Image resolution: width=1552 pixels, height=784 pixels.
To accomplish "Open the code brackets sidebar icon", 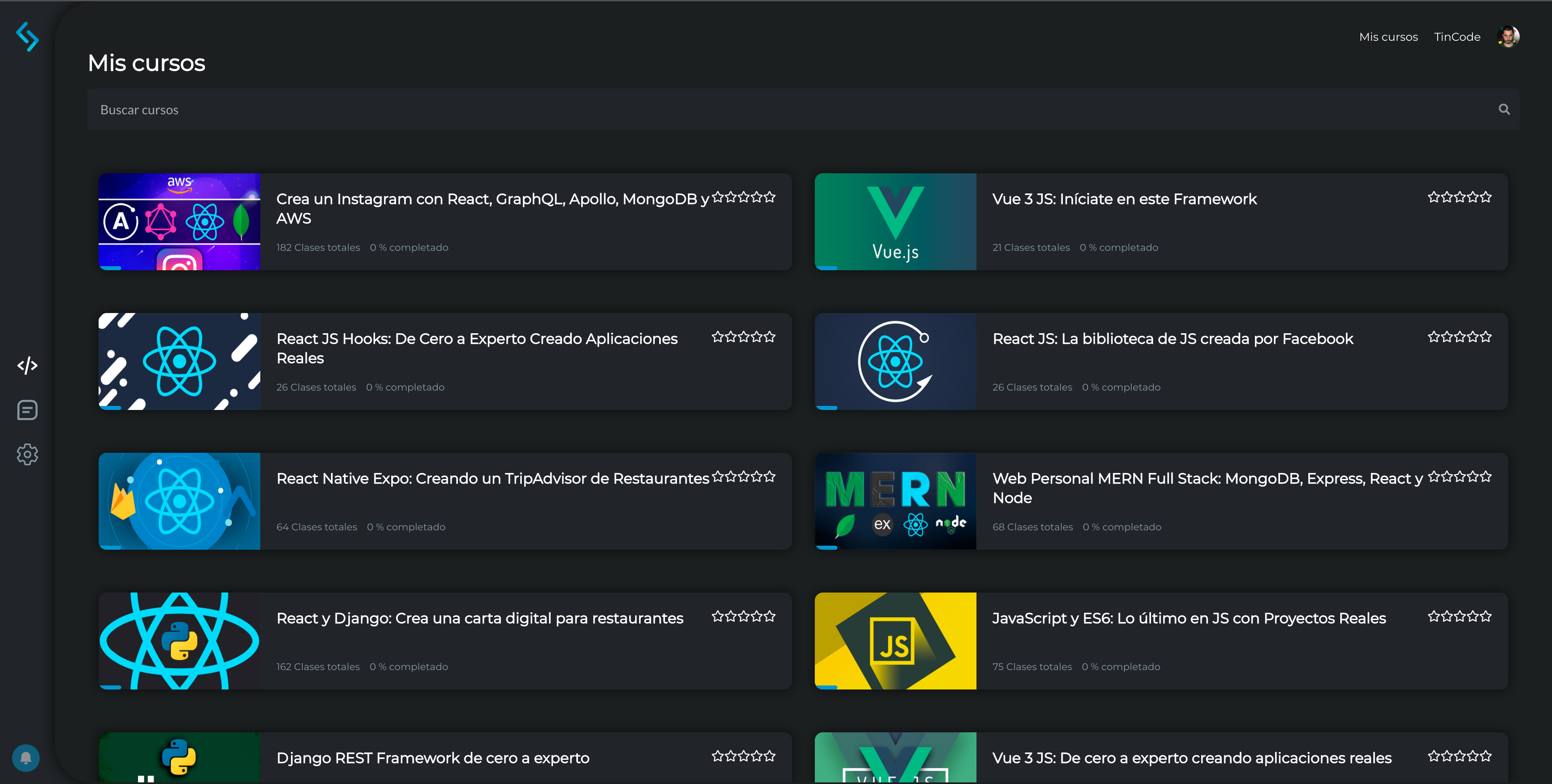I will 27,366.
